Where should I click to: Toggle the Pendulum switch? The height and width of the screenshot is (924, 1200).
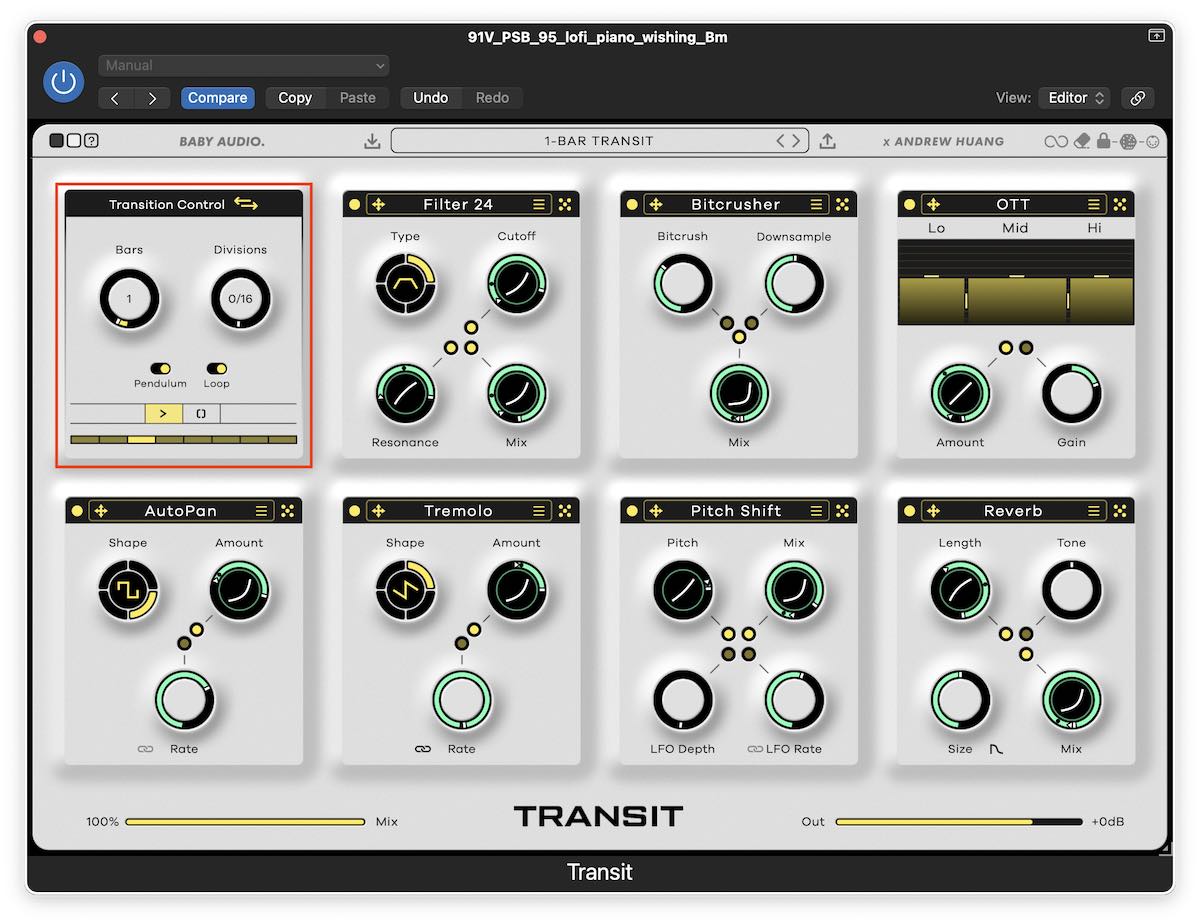pyautogui.click(x=160, y=369)
